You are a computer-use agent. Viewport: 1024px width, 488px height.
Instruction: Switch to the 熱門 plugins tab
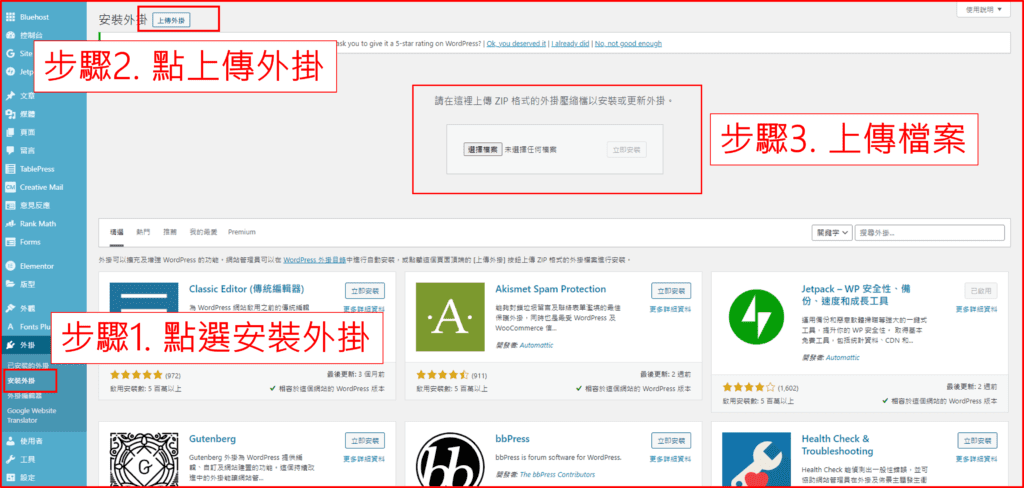(143, 231)
